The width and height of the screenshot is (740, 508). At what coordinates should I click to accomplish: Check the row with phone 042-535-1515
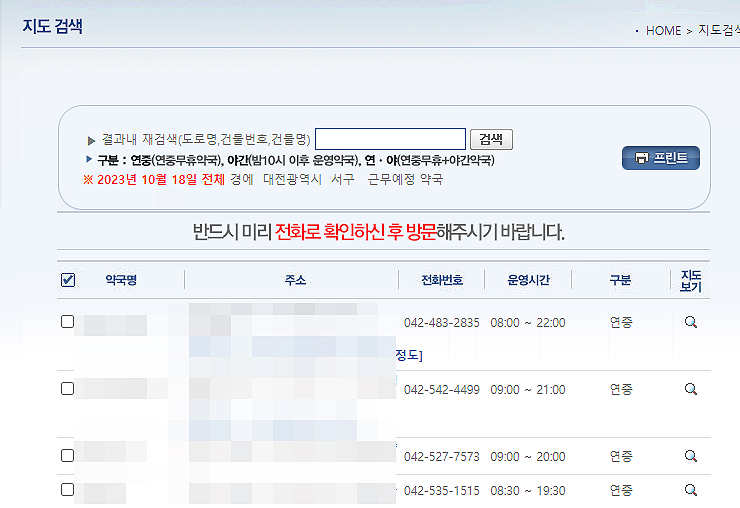click(67, 490)
